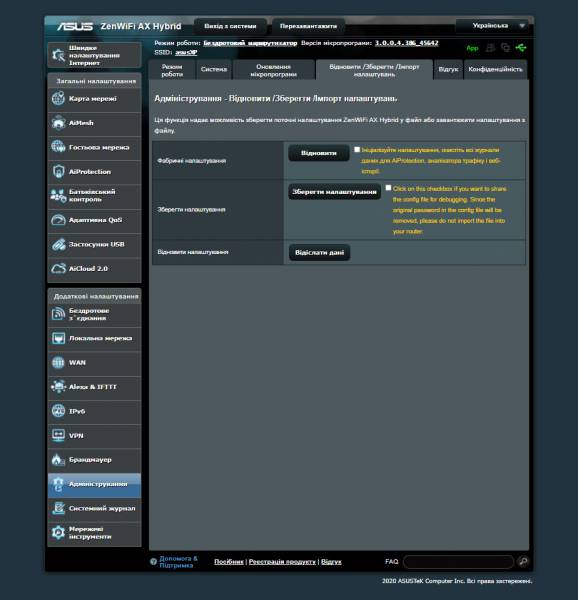The width and height of the screenshot is (578, 600).
Task: Open the VPN monitor icon
Action: click(x=58, y=435)
